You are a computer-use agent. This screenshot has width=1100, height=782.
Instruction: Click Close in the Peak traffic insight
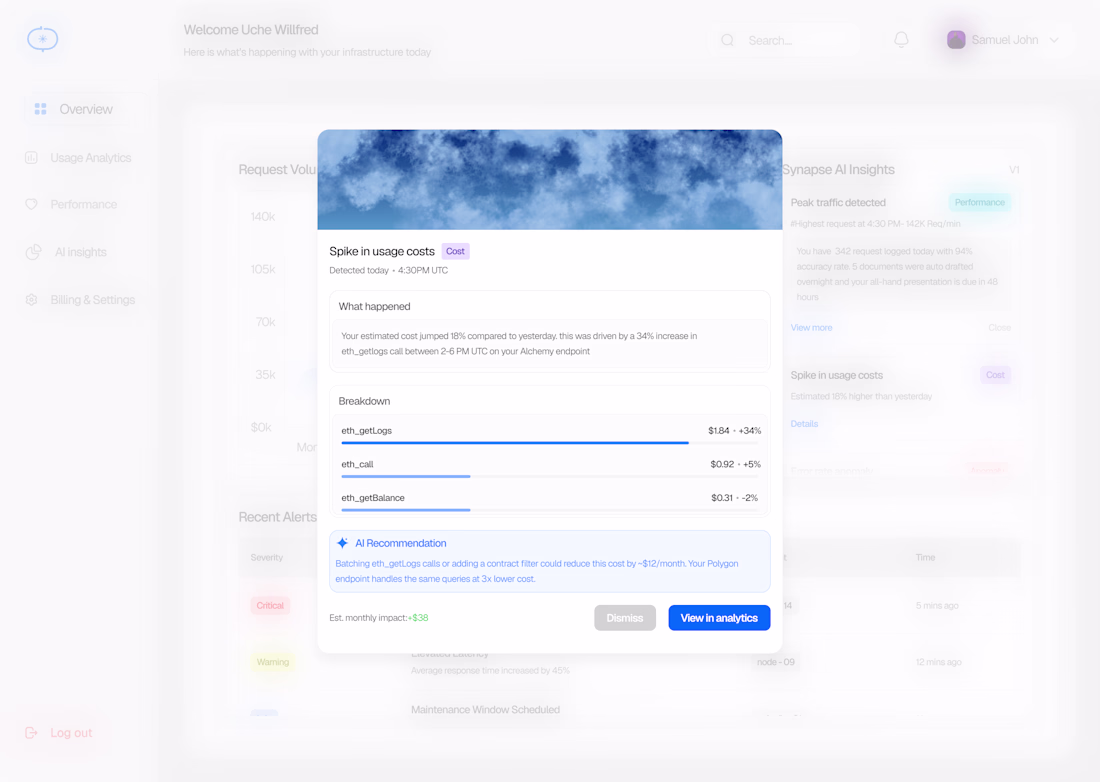click(x=1000, y=328)
